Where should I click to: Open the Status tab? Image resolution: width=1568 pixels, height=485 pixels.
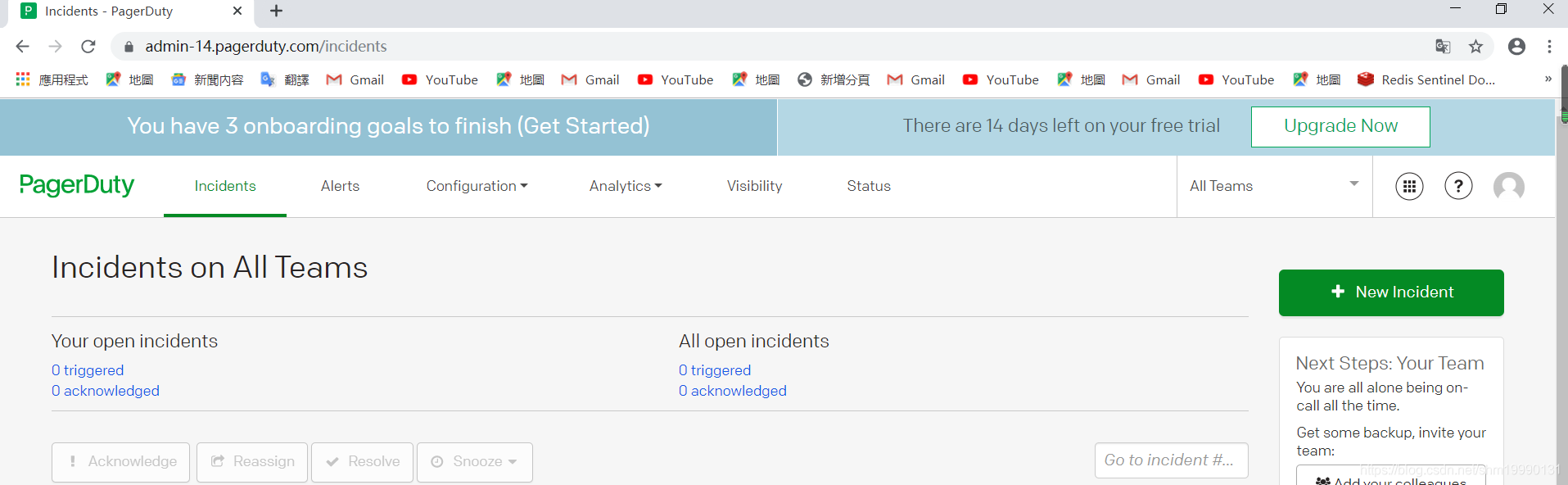pyautogui.click(x=869, y=186)
